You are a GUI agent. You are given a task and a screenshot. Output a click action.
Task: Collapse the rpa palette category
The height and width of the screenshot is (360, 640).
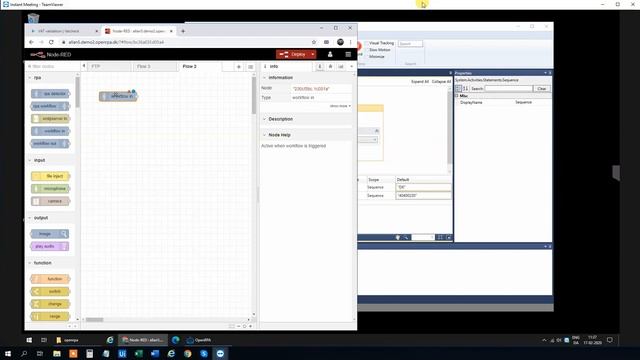tap(30, 78)
